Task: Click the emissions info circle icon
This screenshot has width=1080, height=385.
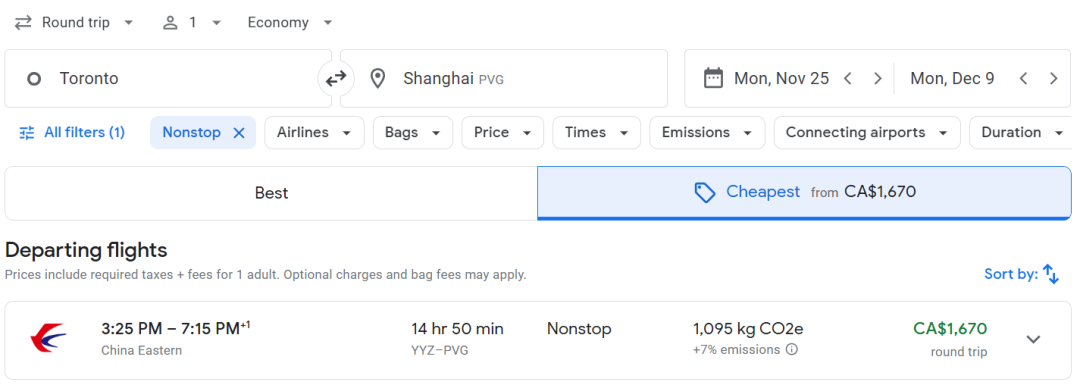Action: (792, 350)
